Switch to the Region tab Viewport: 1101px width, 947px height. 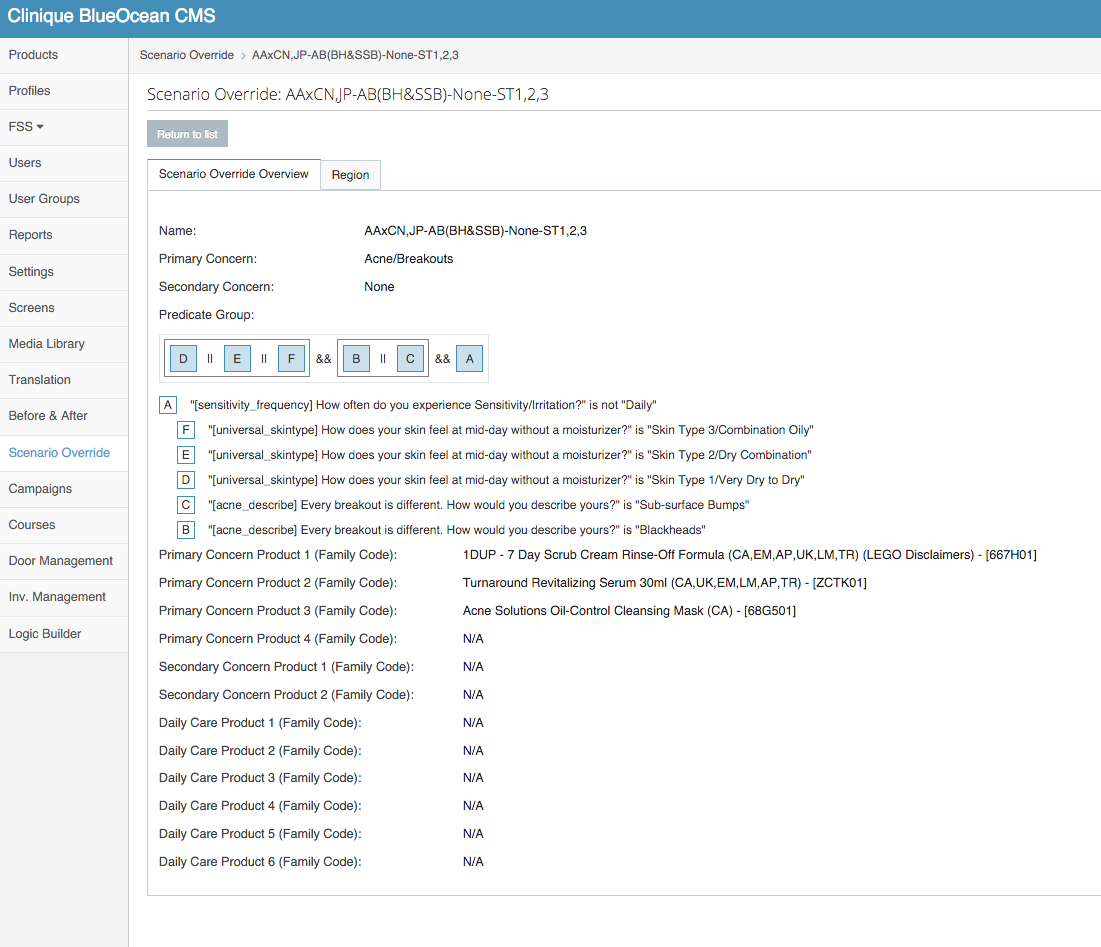pos(350,175)
